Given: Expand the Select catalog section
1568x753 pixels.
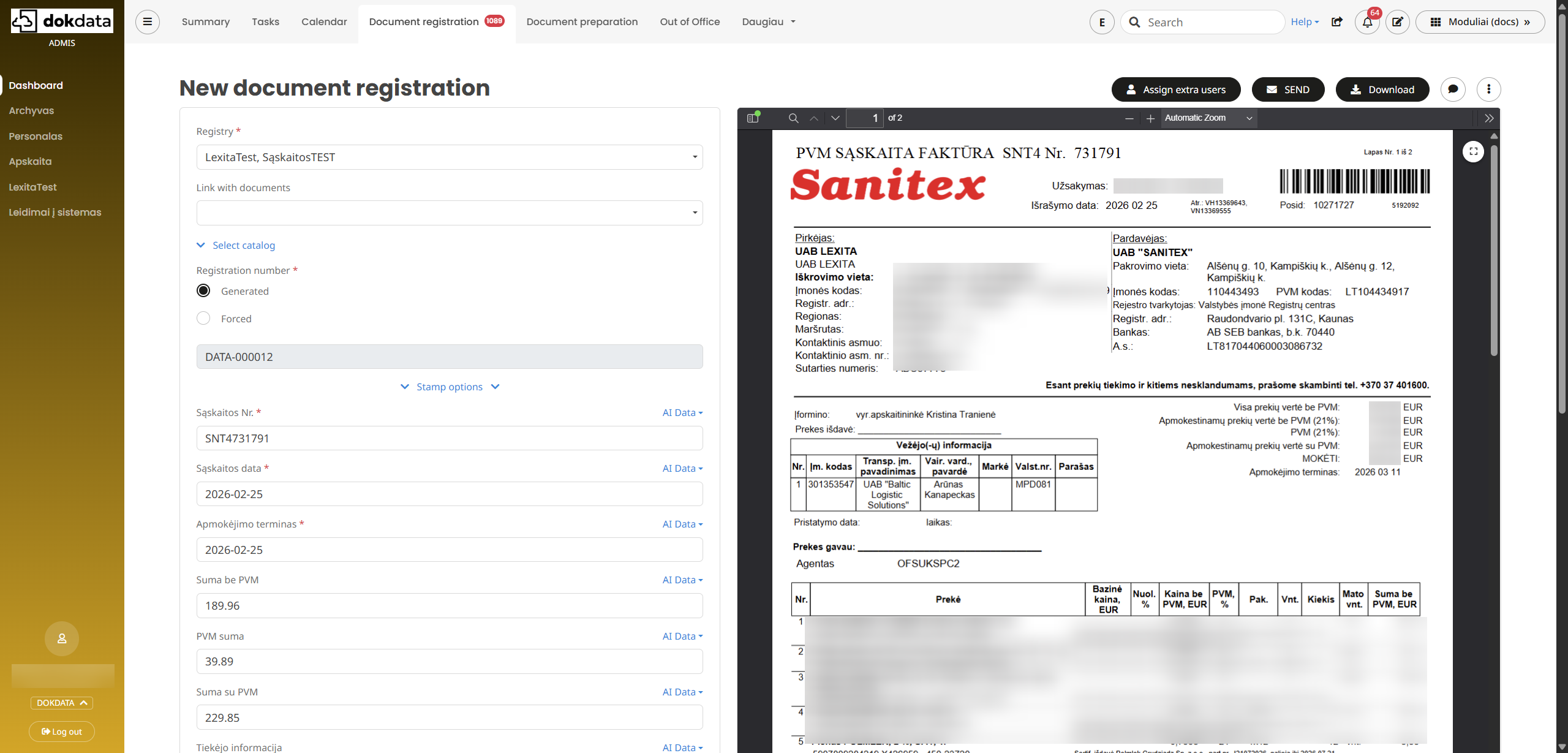Looking at the screenshot, I should (x=236, y=245).
